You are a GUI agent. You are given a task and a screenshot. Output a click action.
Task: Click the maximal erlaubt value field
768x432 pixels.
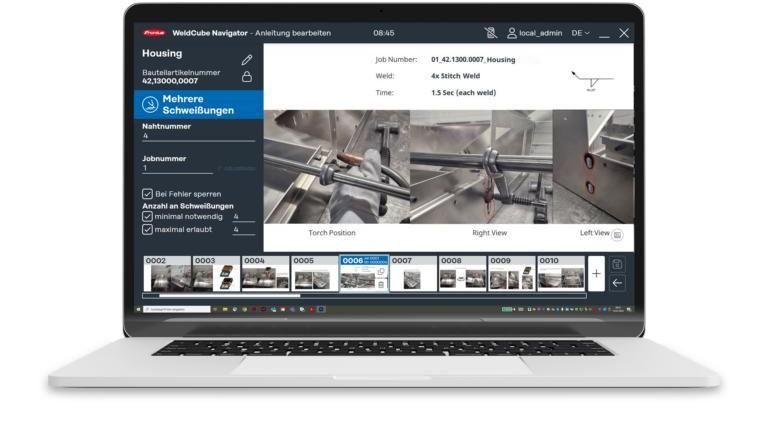pyautogui.click(x=243, y=229)
